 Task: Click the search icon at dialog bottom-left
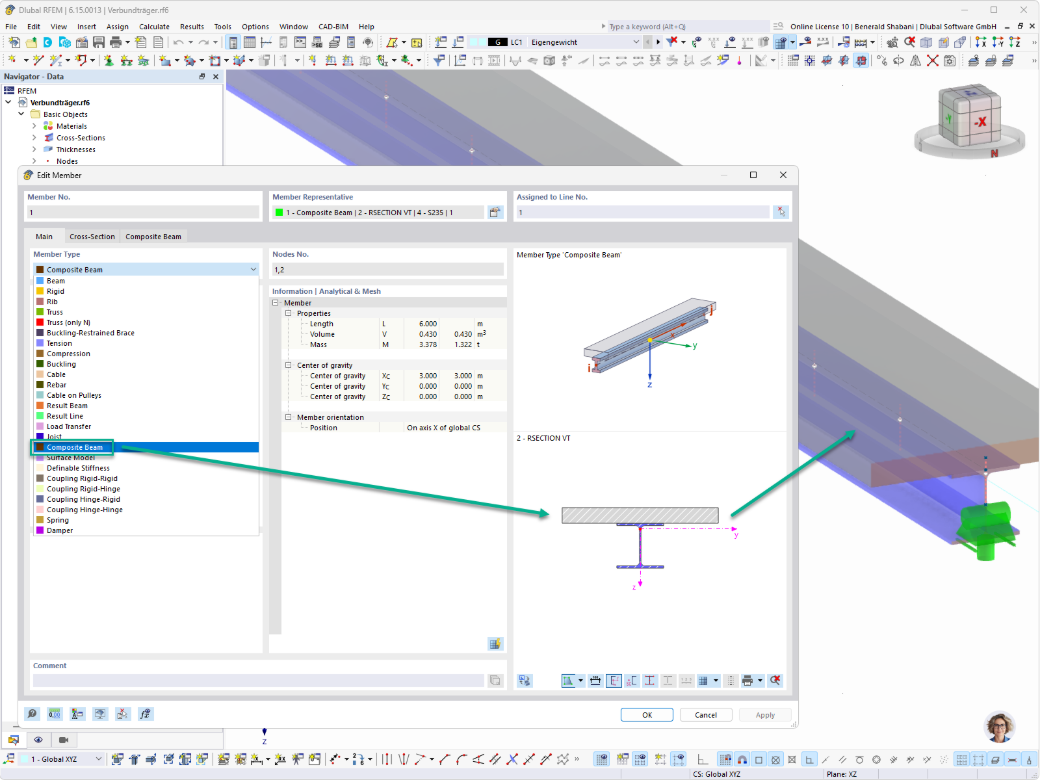(32, 714)
